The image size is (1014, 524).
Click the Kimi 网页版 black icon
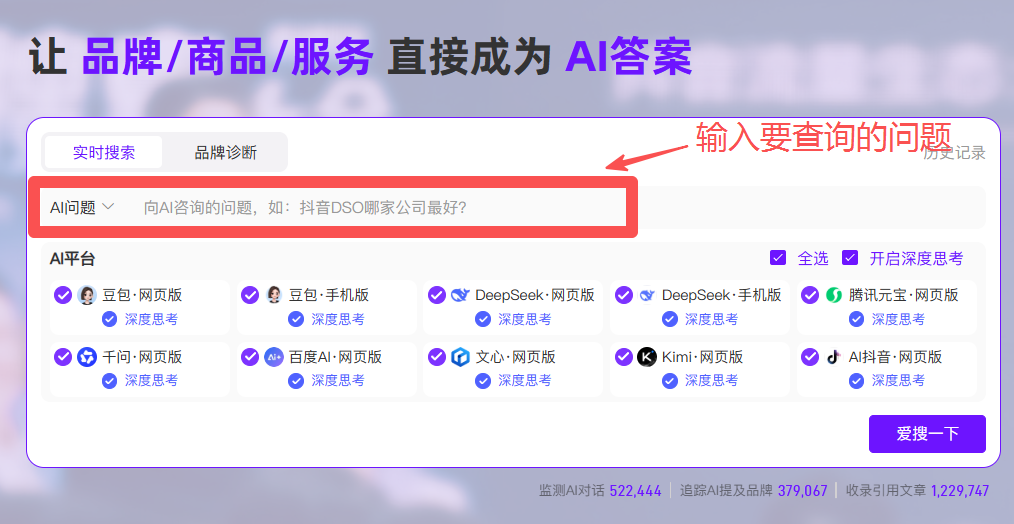tap(647, 357)
